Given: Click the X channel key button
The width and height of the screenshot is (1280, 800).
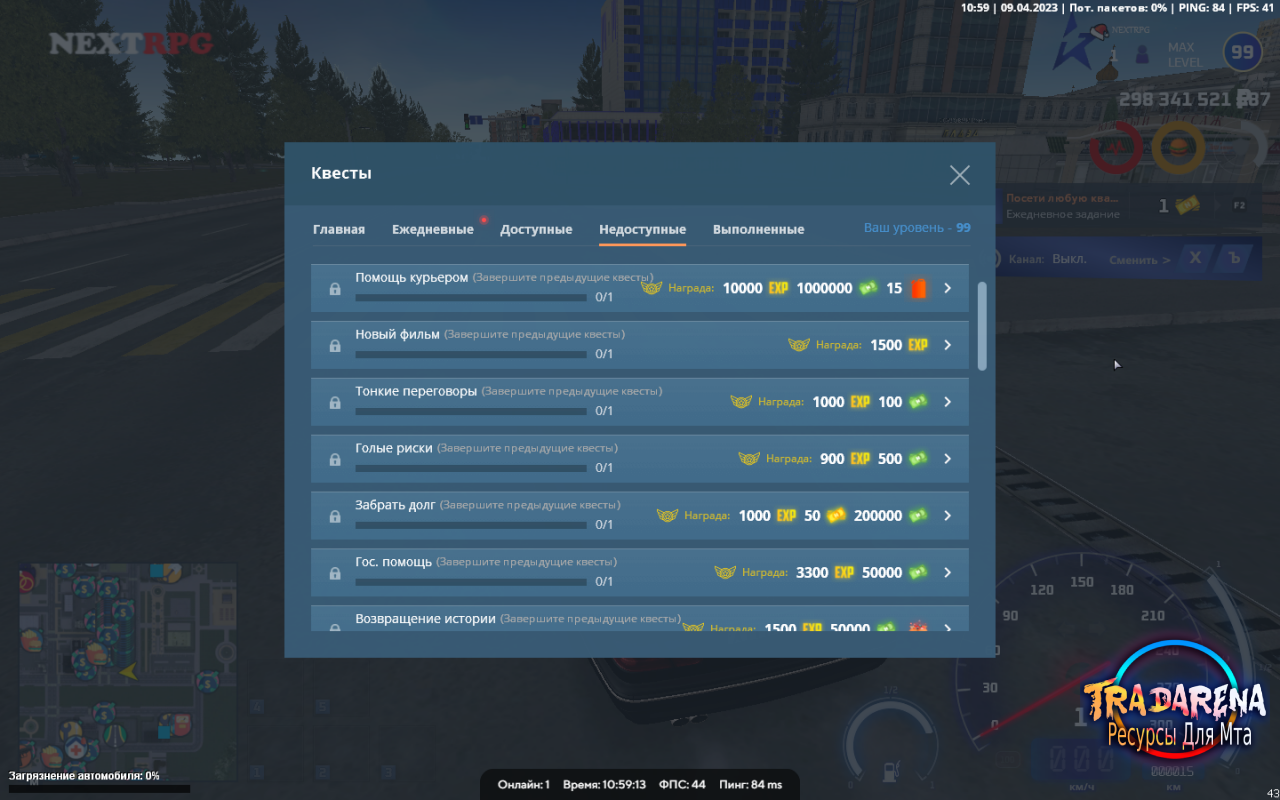Looking at the screenshot, I should (1195, 258).
